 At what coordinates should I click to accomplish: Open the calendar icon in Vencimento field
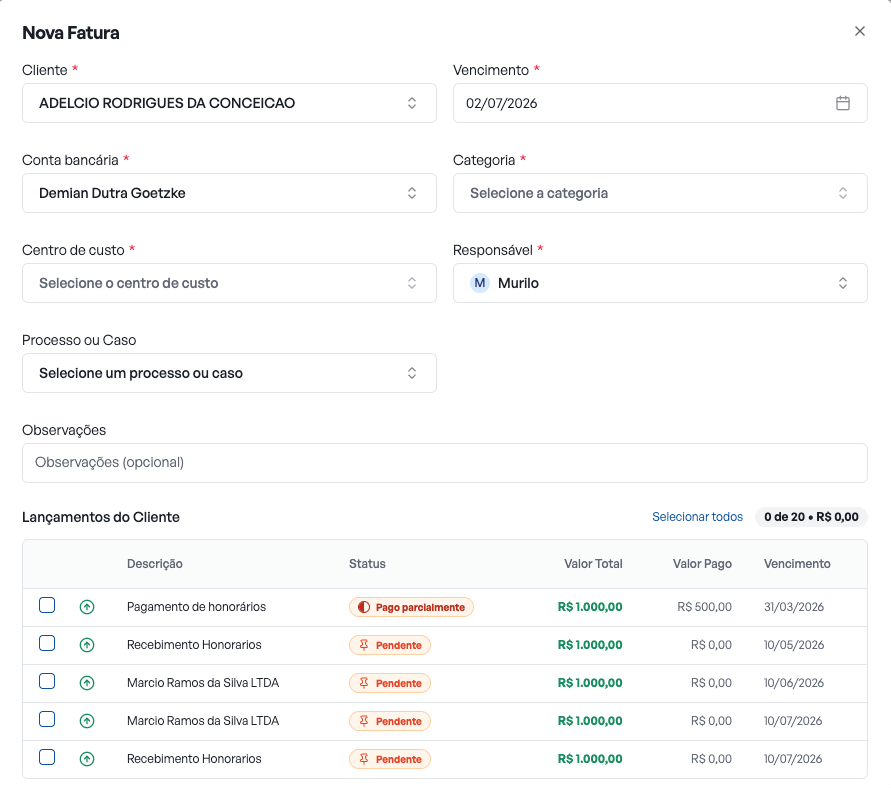[x=843, y=103]
